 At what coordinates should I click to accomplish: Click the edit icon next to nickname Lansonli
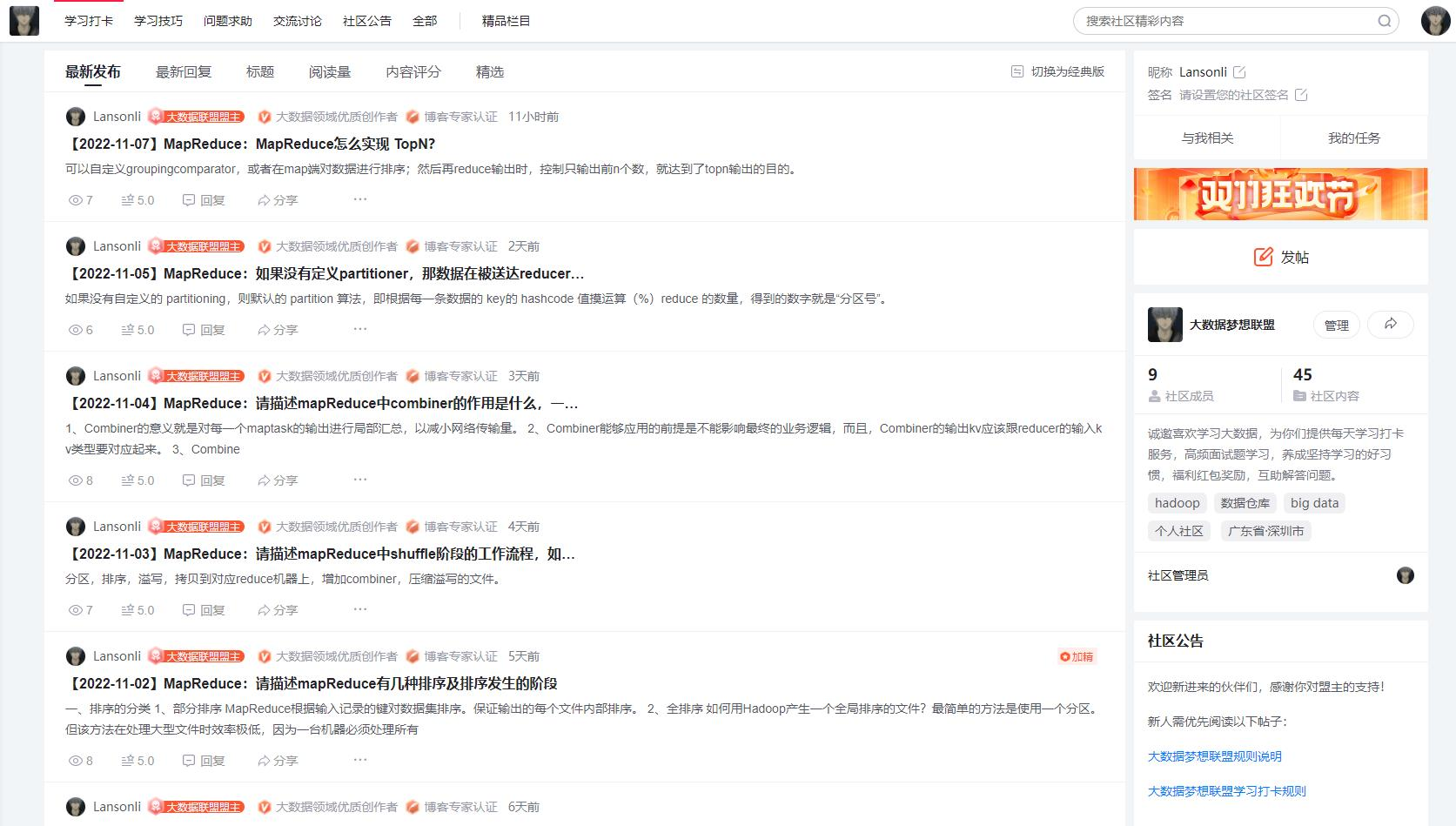pos(1239,72)
